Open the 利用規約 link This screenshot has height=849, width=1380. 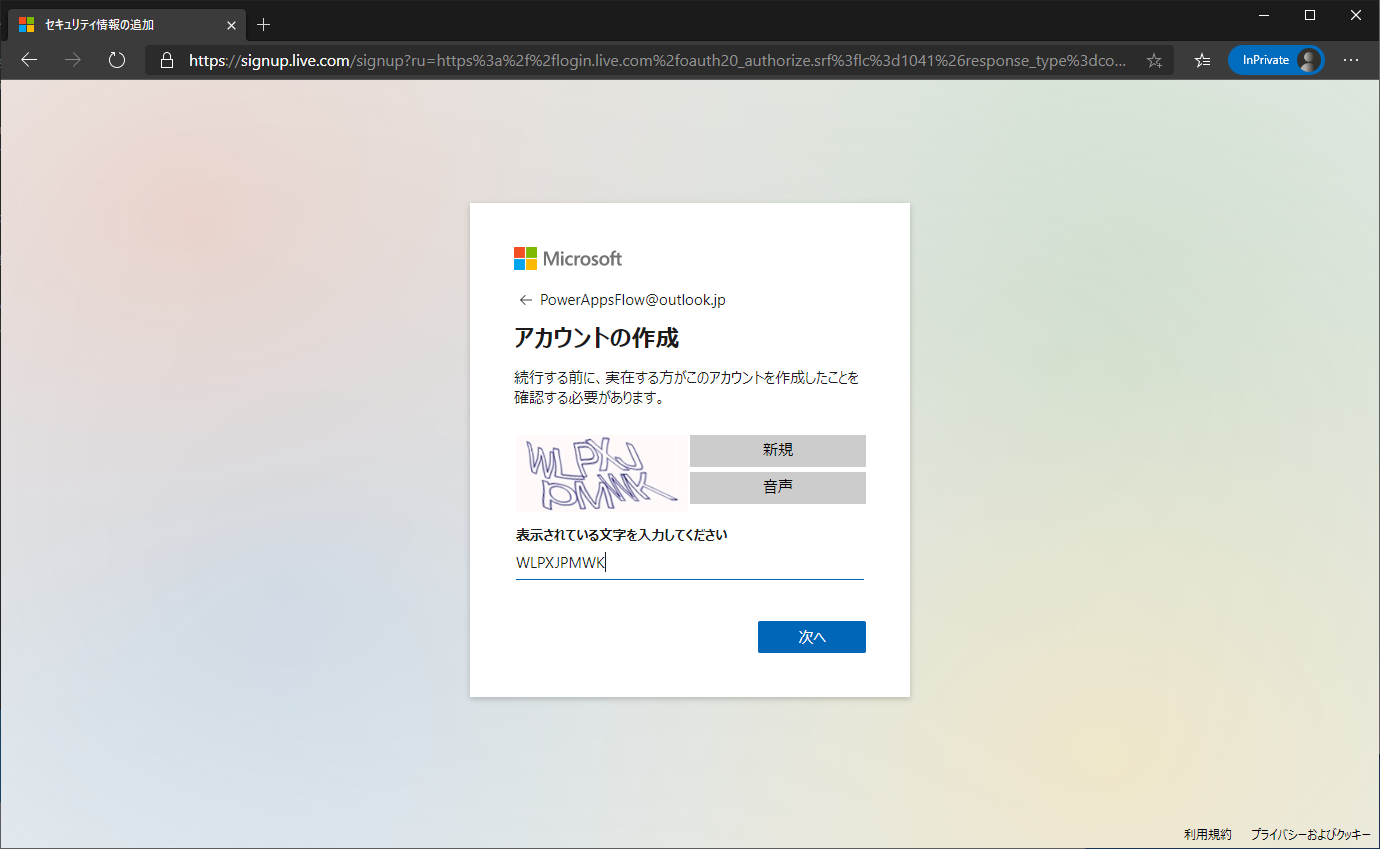click(x=1207, y=834)
